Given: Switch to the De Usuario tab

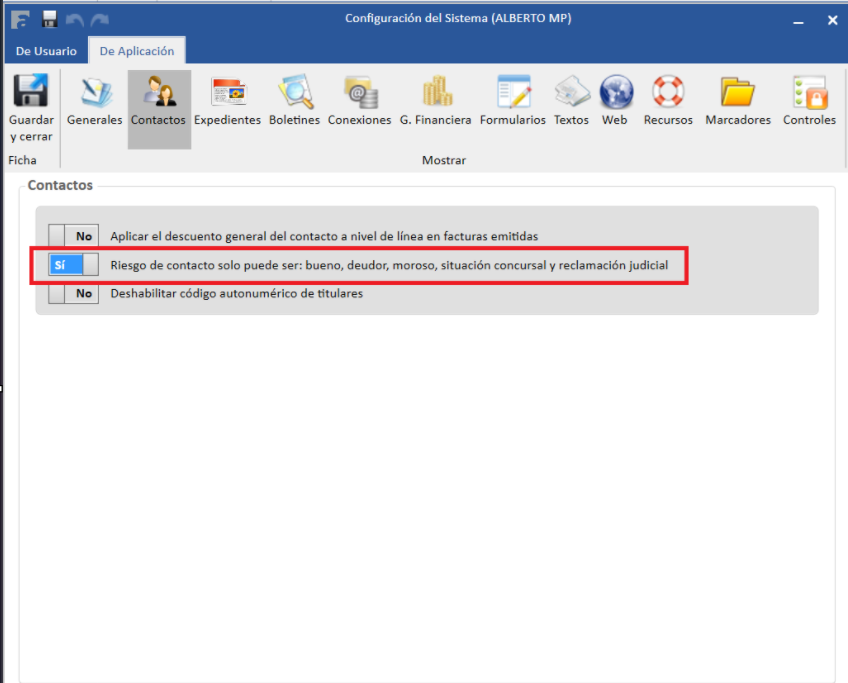Looking at the screenshot, I should click(x=46, y=51).
